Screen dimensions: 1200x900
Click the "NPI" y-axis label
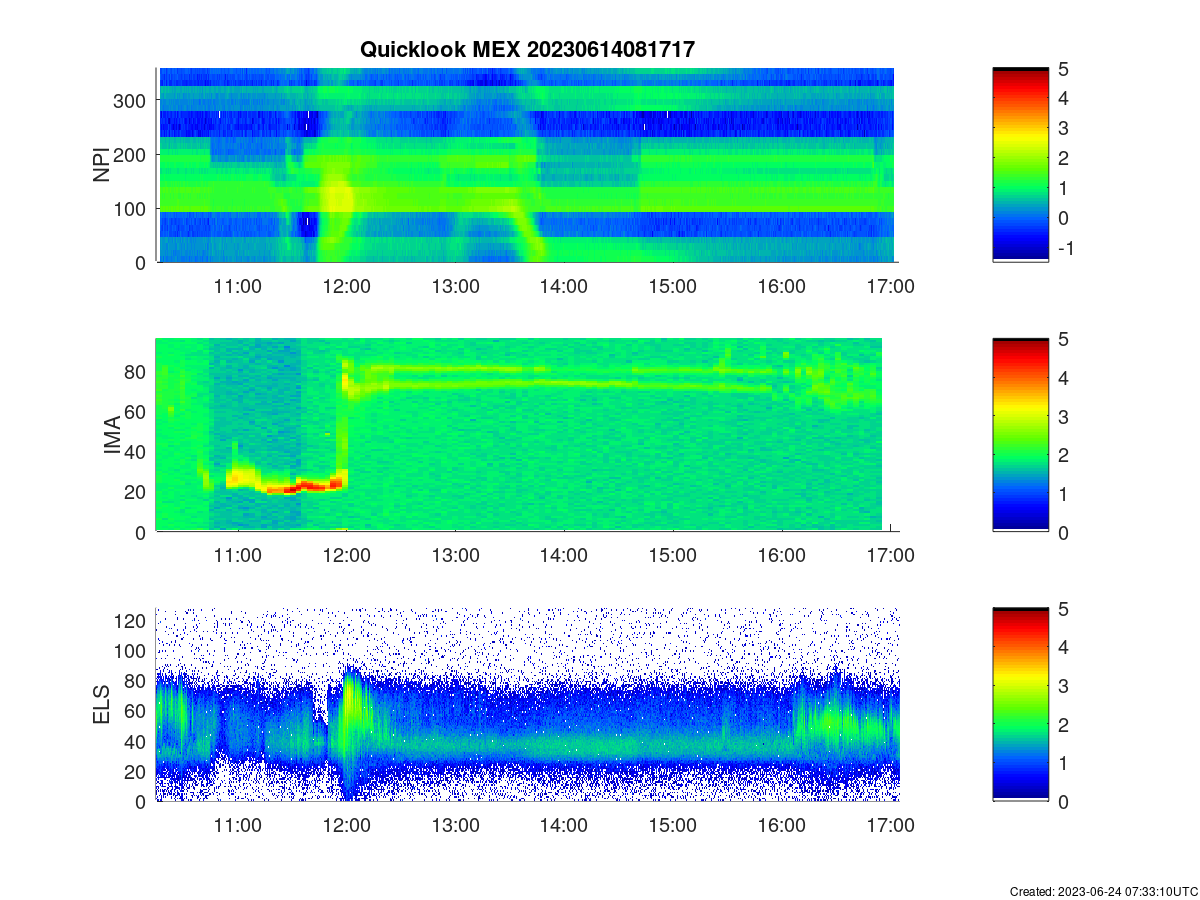[101, 165]
